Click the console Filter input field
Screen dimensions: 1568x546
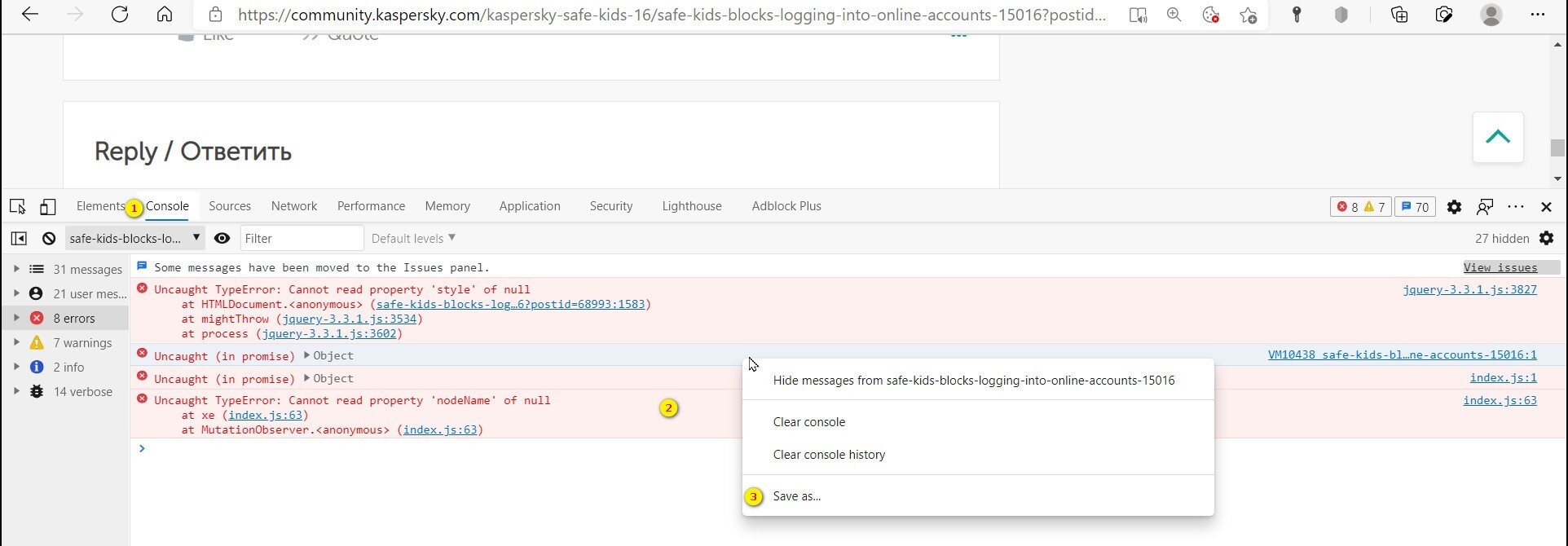tap(302, 239)
